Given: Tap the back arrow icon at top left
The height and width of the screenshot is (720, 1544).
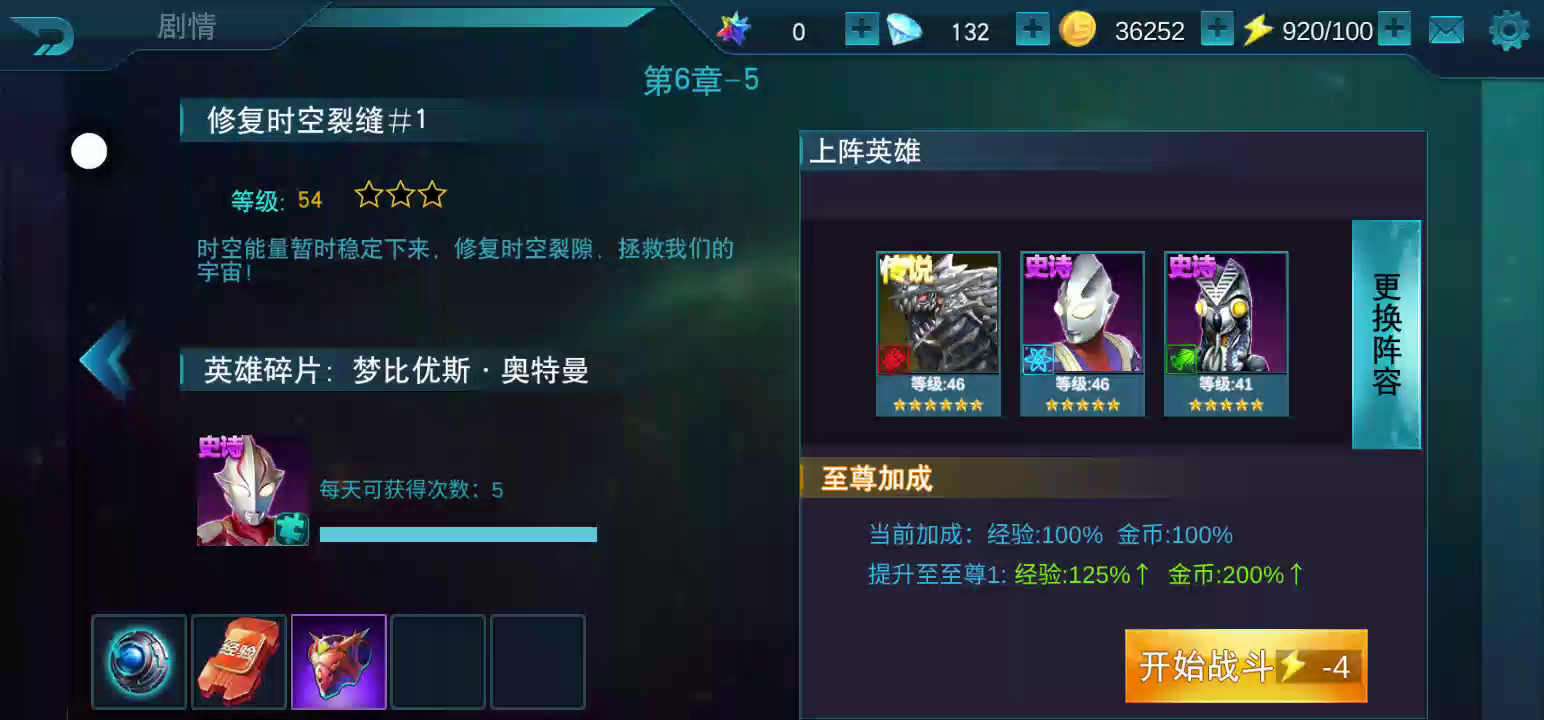Looking at the screenshot, I should tap(41, 37).
